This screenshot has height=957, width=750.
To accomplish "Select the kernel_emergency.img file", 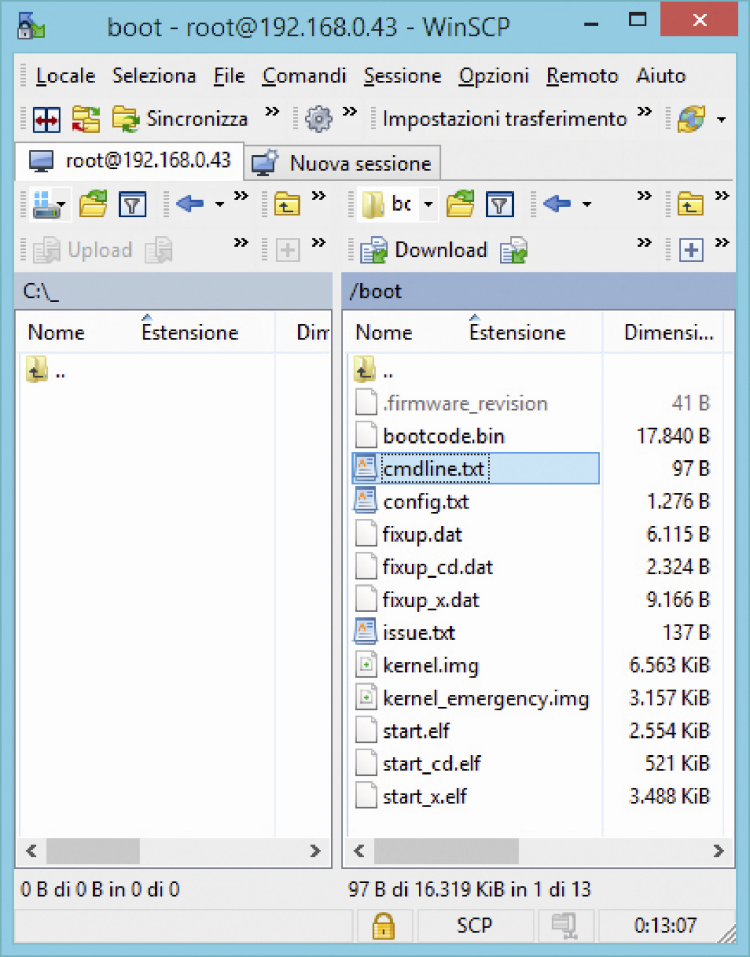I will [x=486, y=698].
